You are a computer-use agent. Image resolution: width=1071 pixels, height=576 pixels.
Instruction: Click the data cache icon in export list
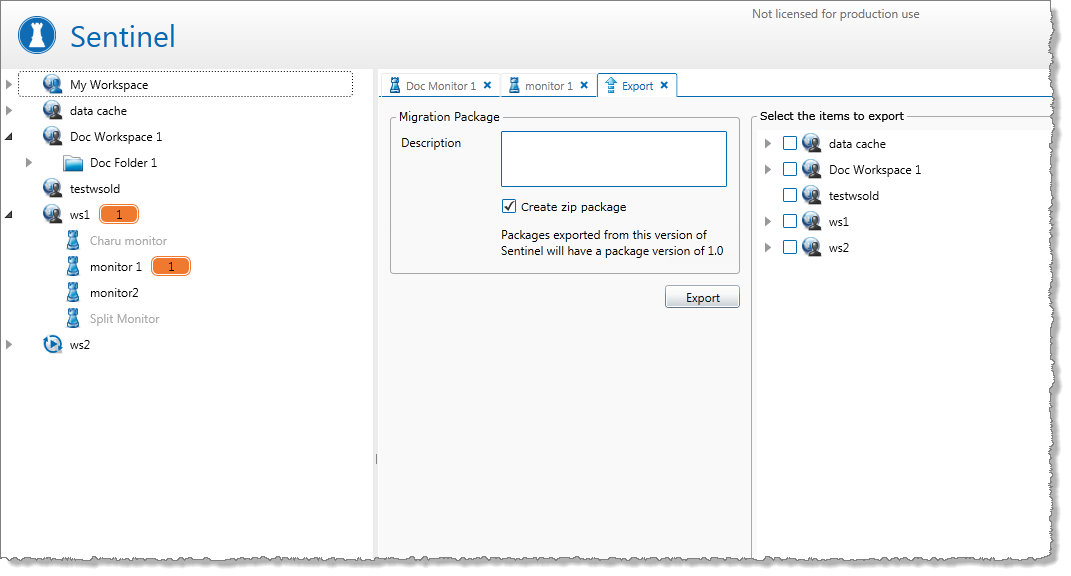812,144
